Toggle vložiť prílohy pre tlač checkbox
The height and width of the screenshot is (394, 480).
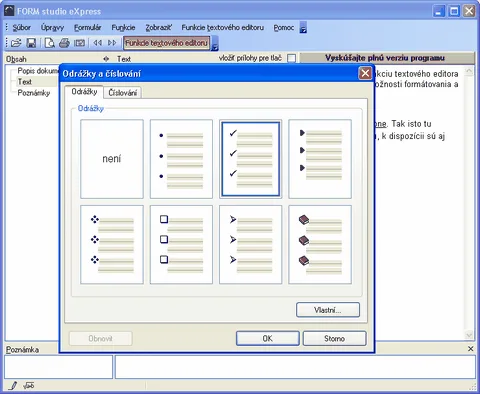click(291, 58)
